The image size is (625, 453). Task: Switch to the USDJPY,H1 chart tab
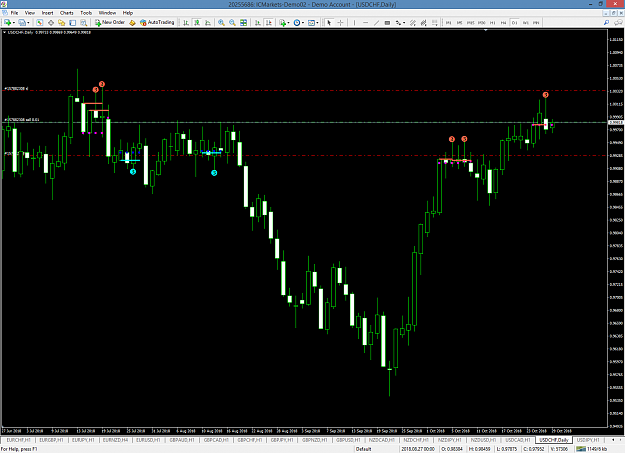point(588,440)
